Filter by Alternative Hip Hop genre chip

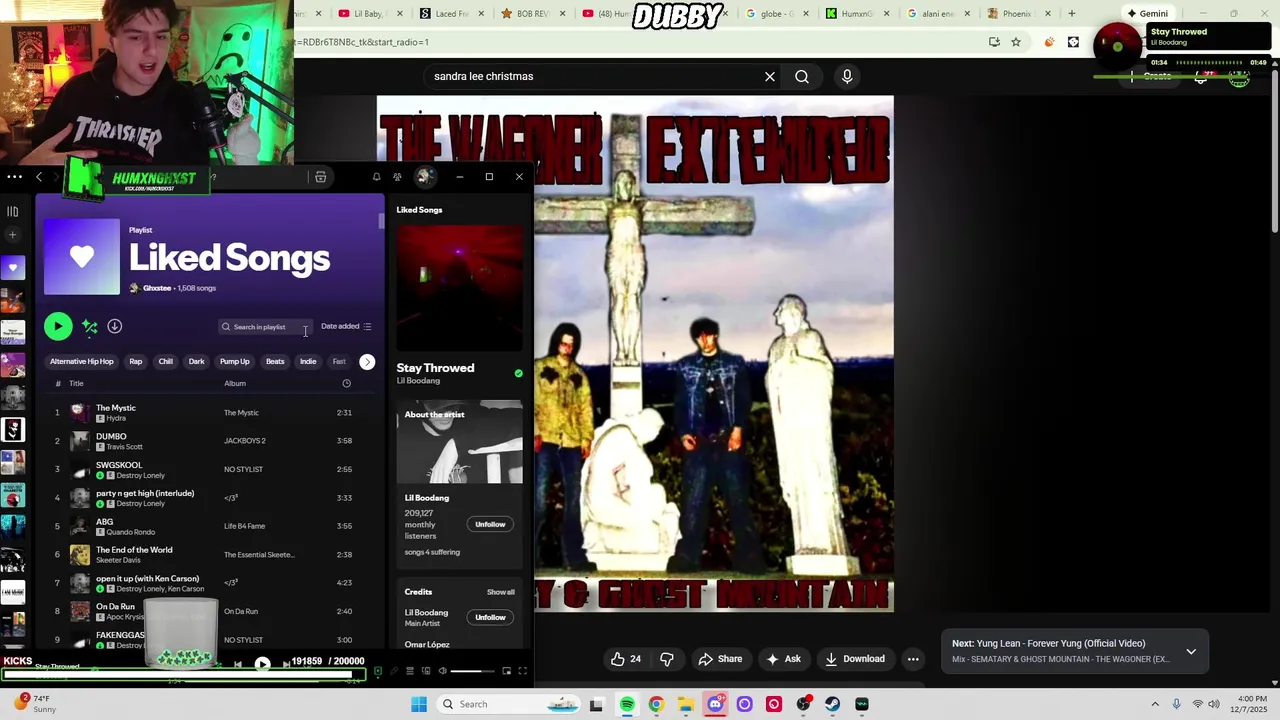click(x=82, y=361)
